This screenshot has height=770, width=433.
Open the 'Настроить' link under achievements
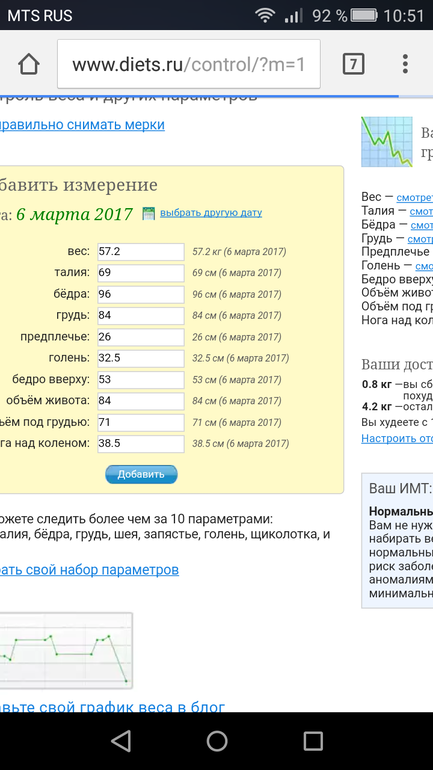coord(397,438)
